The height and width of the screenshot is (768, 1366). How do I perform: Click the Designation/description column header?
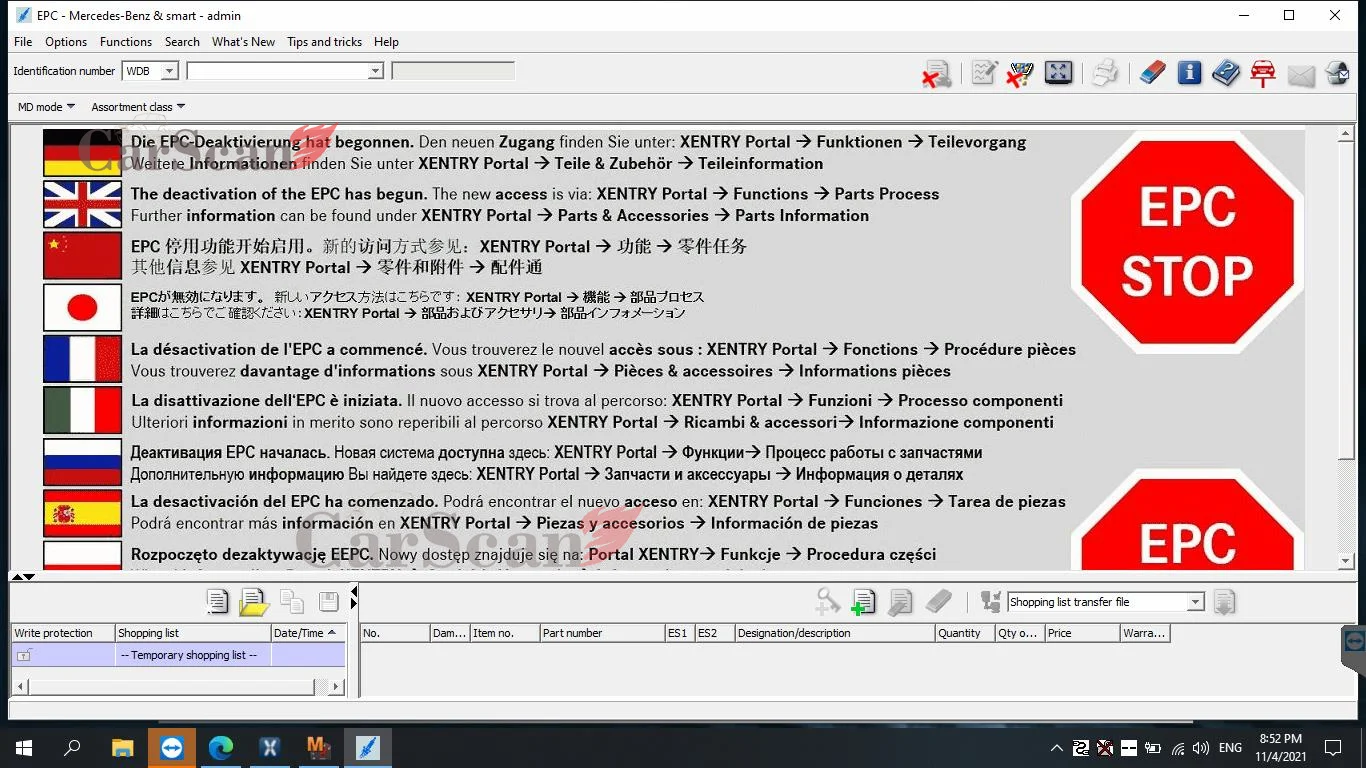[x=834, y=633]
